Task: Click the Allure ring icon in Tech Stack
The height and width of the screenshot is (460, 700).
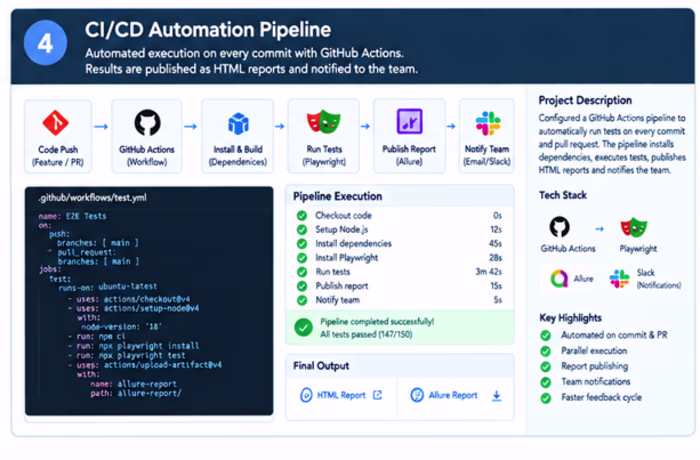Action: tap(558, 279)
